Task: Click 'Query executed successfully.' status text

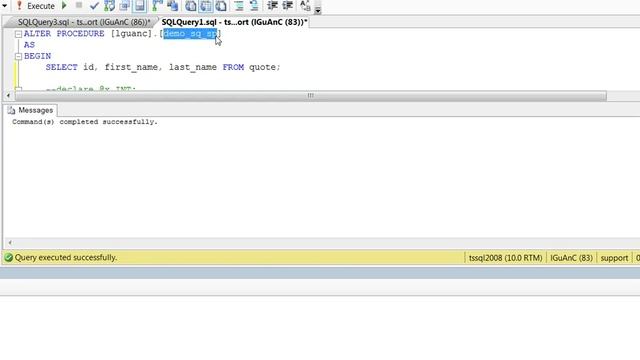Action: pos(66,258)
